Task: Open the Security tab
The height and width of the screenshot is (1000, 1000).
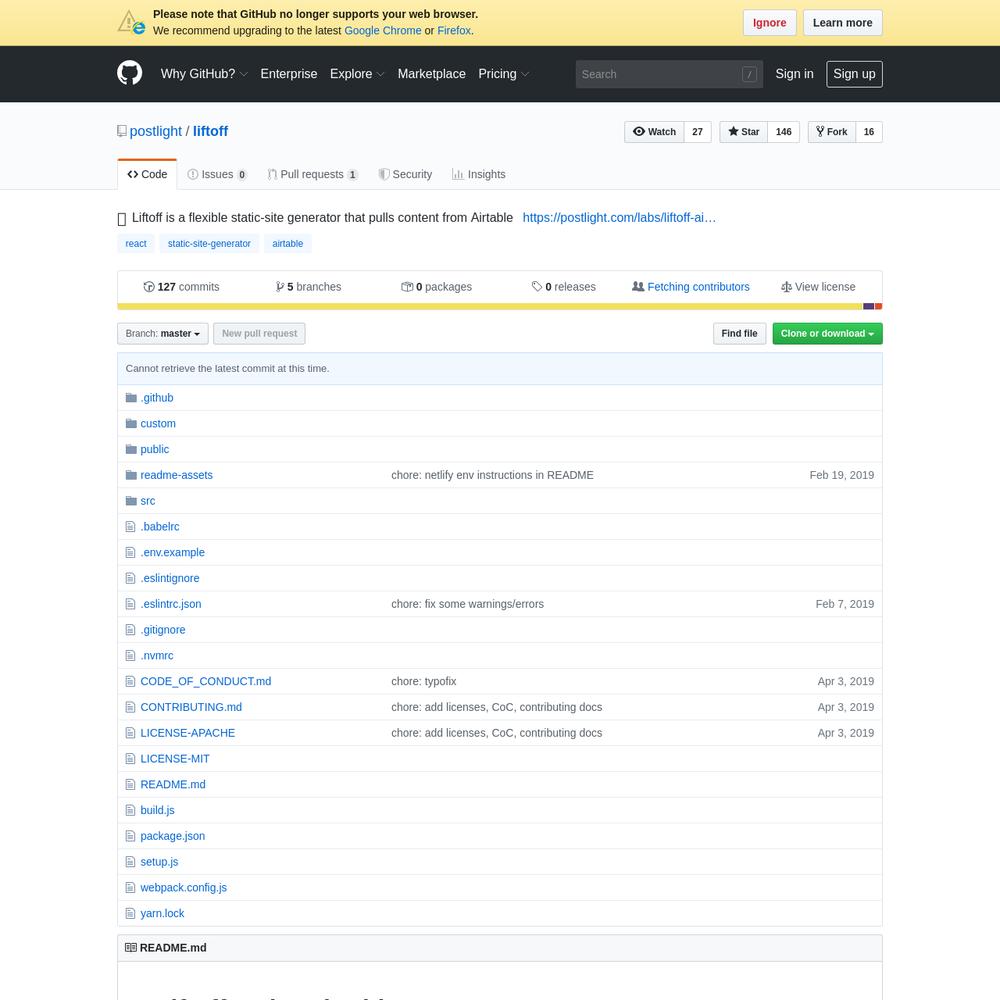Action: click(405, 174)
